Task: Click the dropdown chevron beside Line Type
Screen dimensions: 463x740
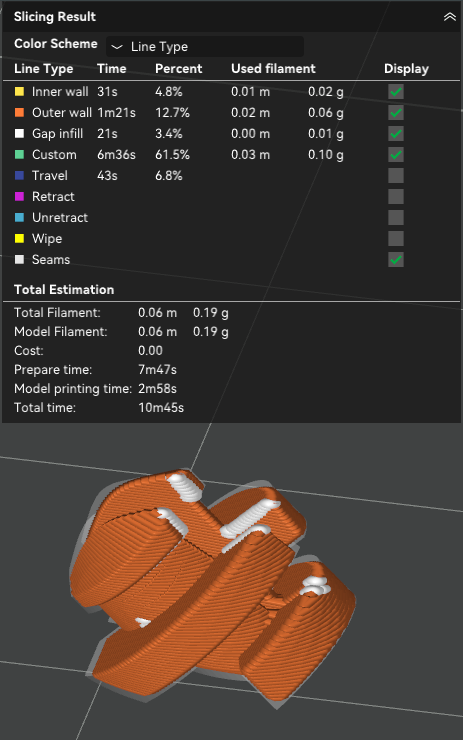Action: (x=117, y=47)
